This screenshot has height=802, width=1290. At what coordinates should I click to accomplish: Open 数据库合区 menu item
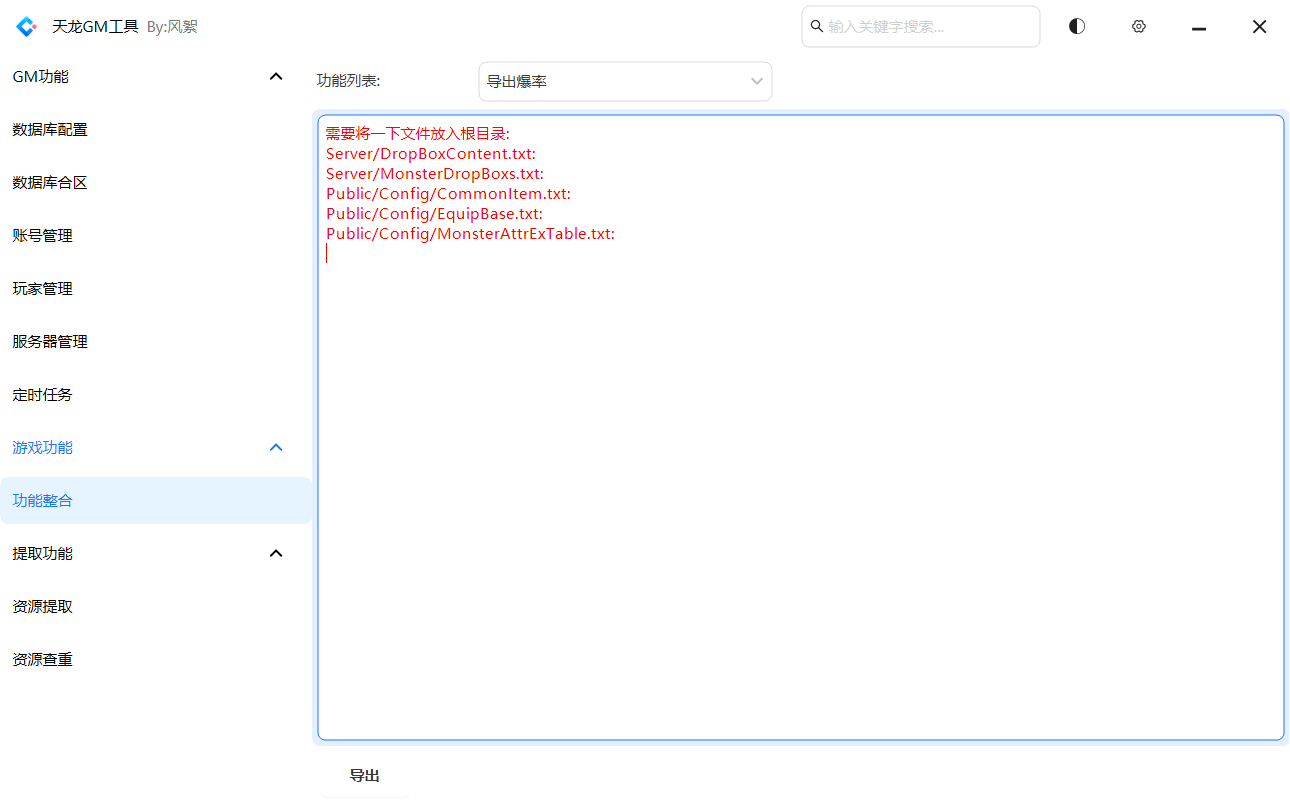50,183
